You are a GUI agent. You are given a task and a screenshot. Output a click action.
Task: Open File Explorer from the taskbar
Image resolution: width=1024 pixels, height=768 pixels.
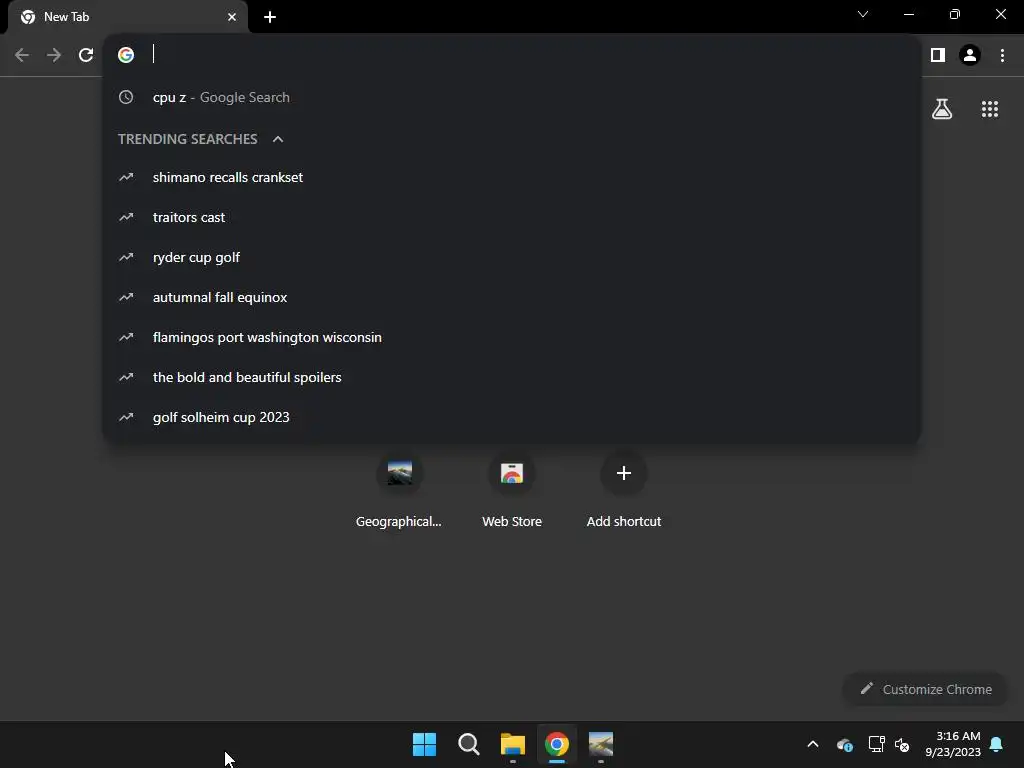(x=513, y=744)
